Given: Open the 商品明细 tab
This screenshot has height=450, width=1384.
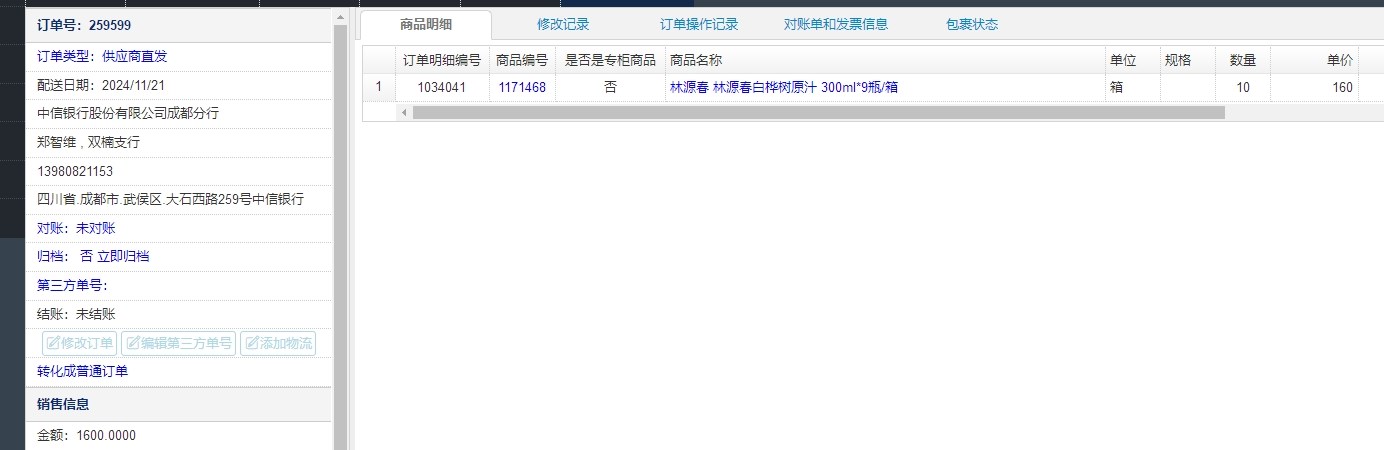Looking at the screenshot, I should 426,24.
